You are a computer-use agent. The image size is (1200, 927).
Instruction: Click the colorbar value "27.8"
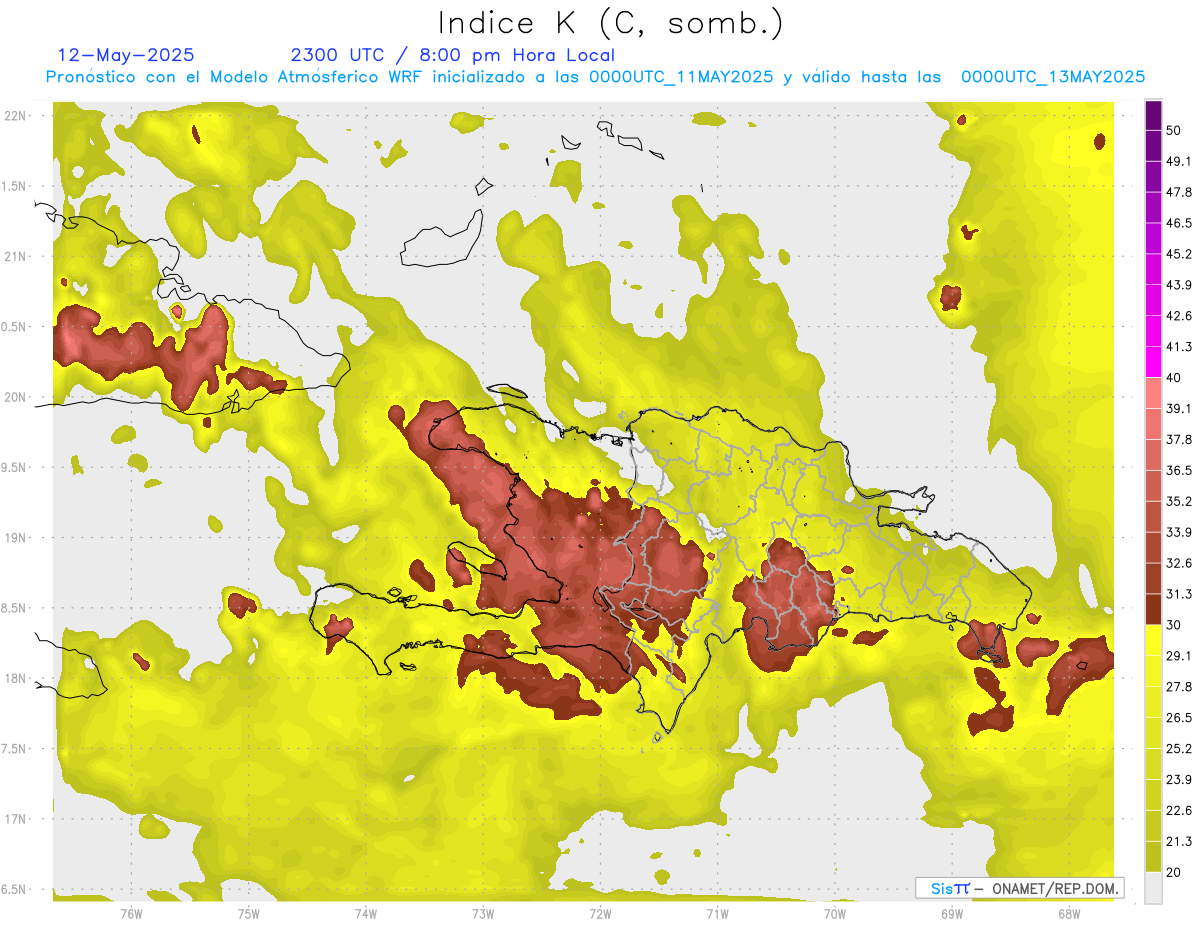pos(1179,687)
